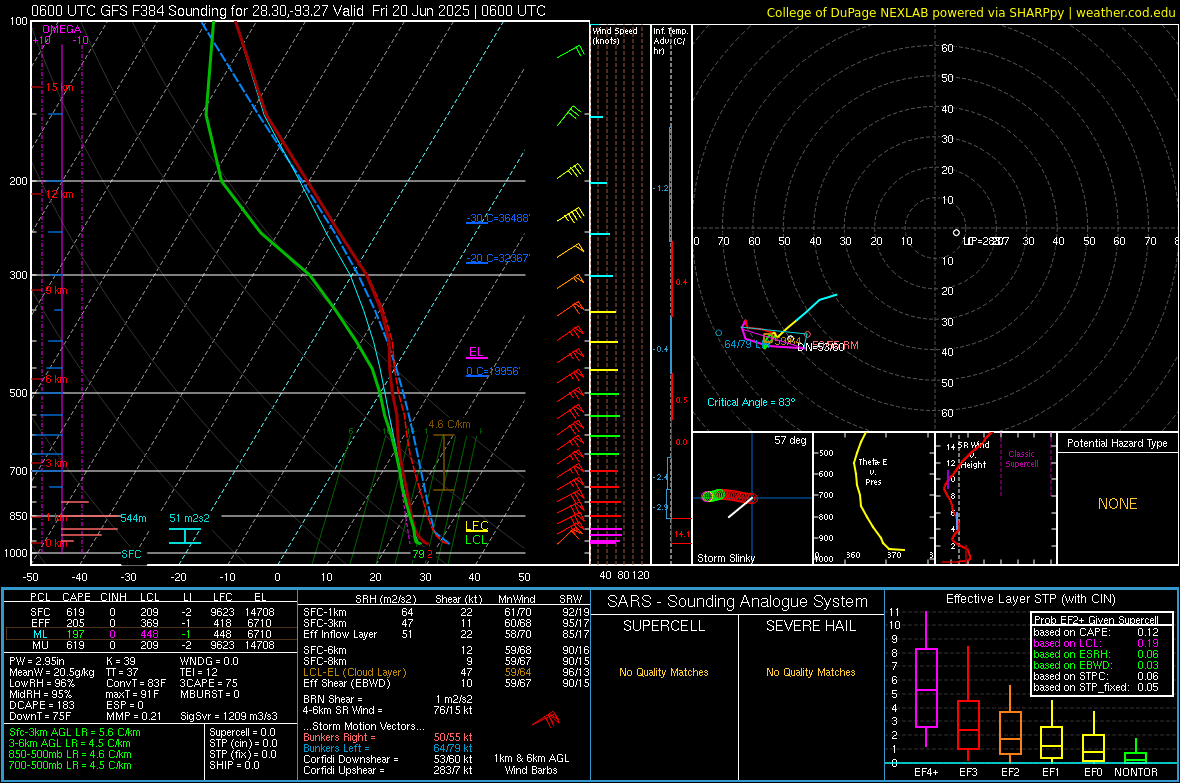Click the hodograph origin circle marker
This screenshot has width=1180, height=783.
[x=956, y=233]
